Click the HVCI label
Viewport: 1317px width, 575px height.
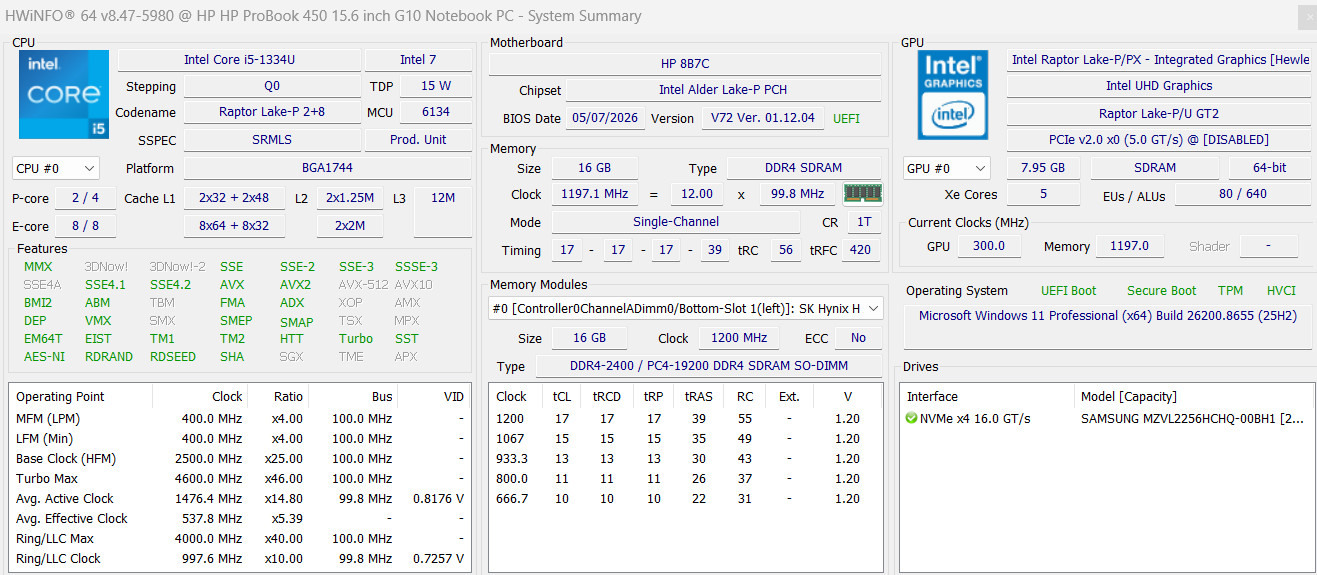pyautogui.click(x=1281, y=291)
